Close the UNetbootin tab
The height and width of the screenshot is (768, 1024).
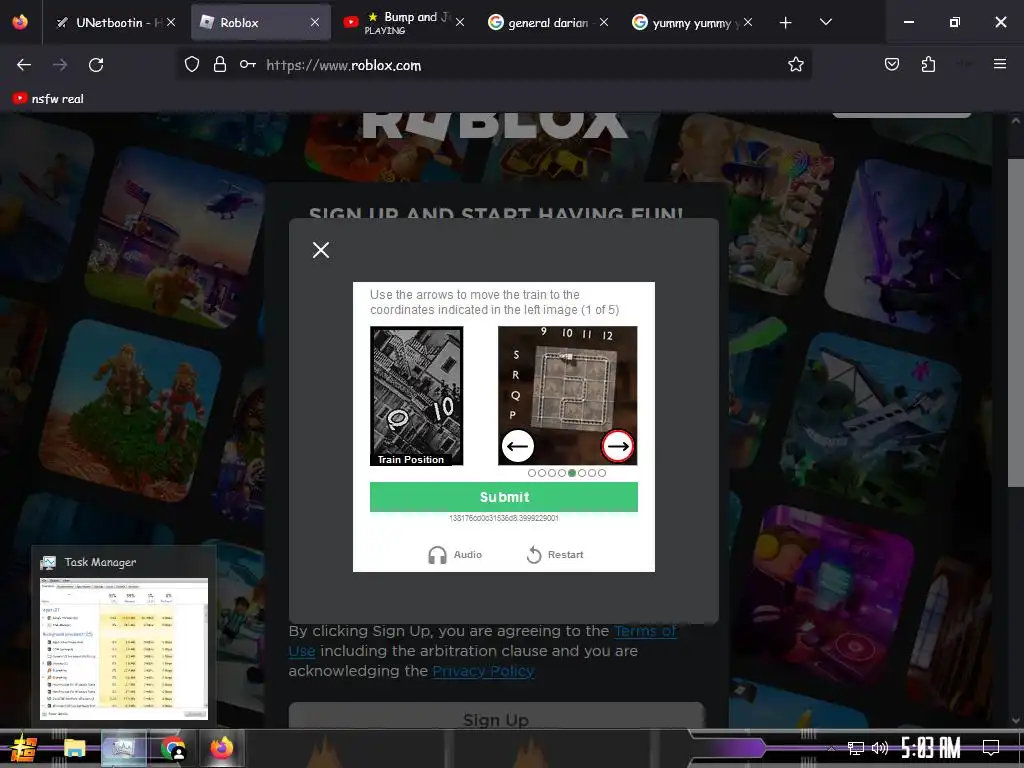171,22
